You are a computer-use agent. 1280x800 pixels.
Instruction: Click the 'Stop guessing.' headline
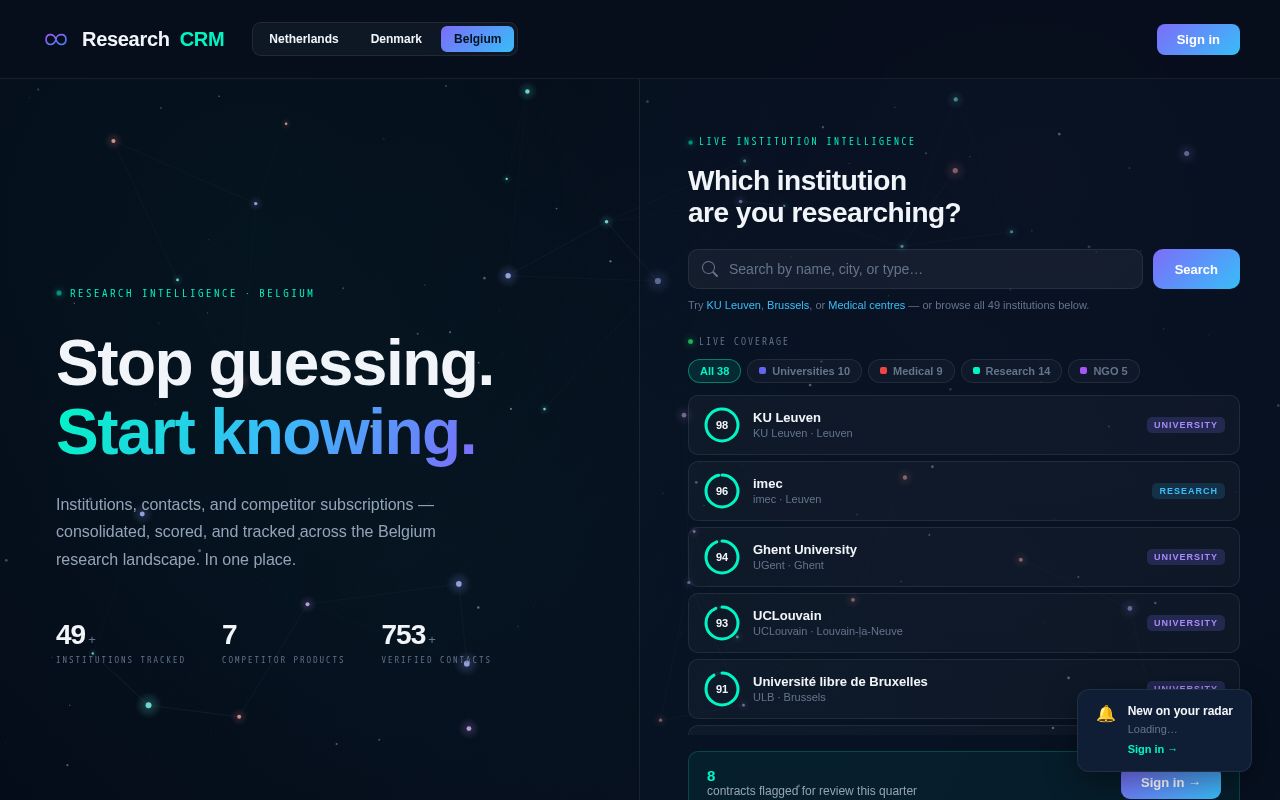(275, 362)
